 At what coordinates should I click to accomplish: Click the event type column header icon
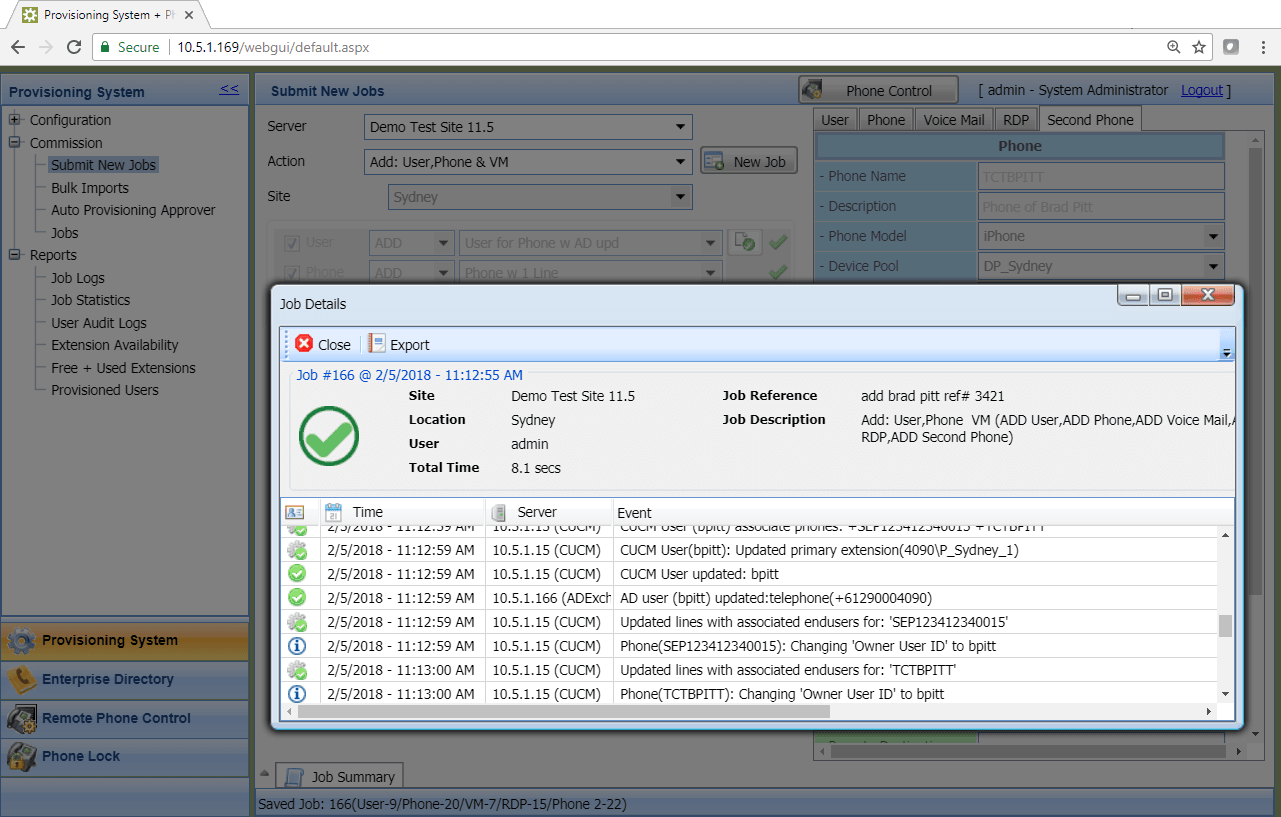[295, 512]
